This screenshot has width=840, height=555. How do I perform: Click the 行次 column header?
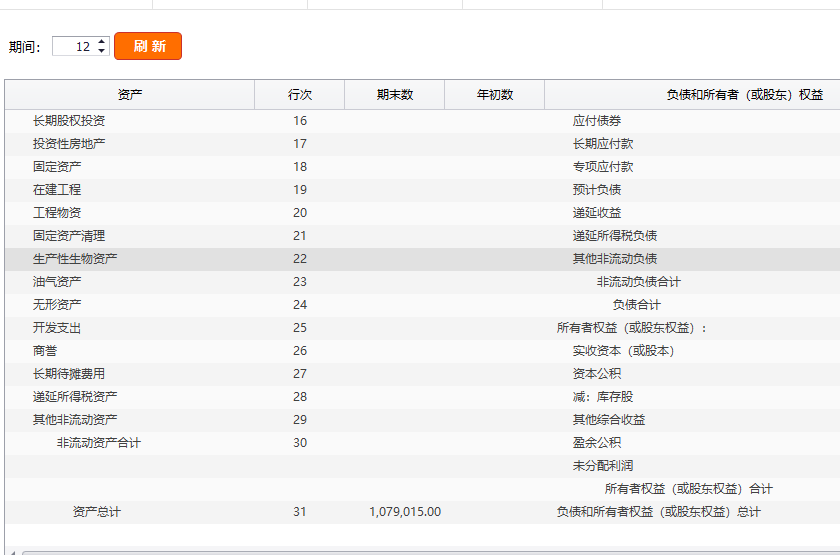(300, 95)
